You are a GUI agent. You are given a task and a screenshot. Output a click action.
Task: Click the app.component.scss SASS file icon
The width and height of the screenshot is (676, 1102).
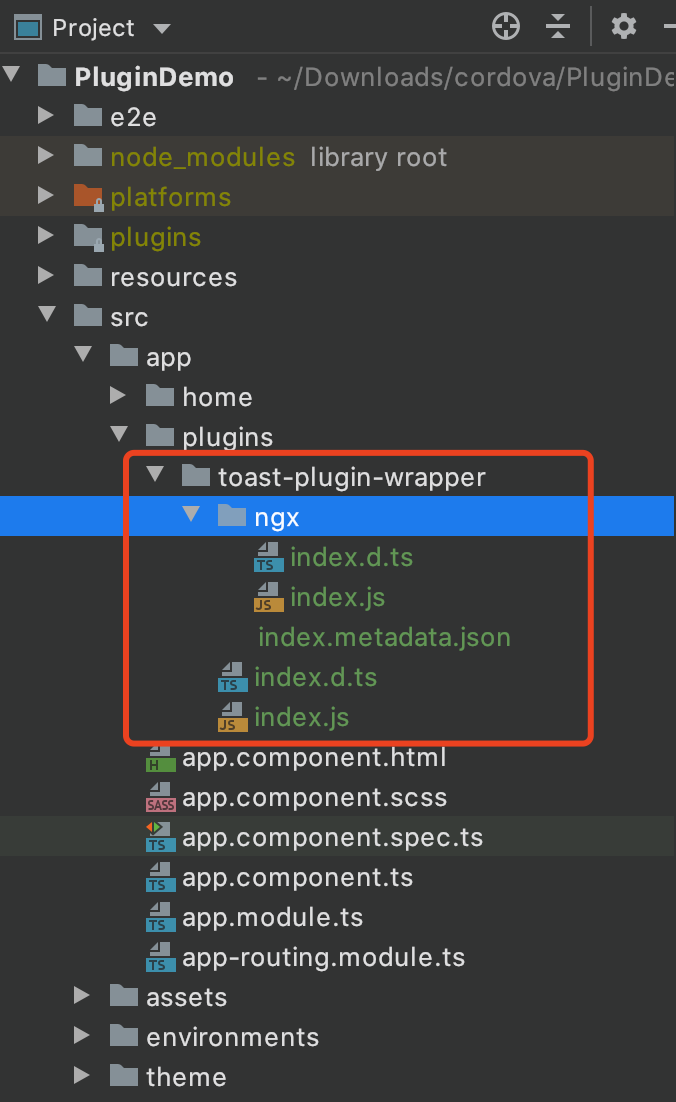point(159,798)
